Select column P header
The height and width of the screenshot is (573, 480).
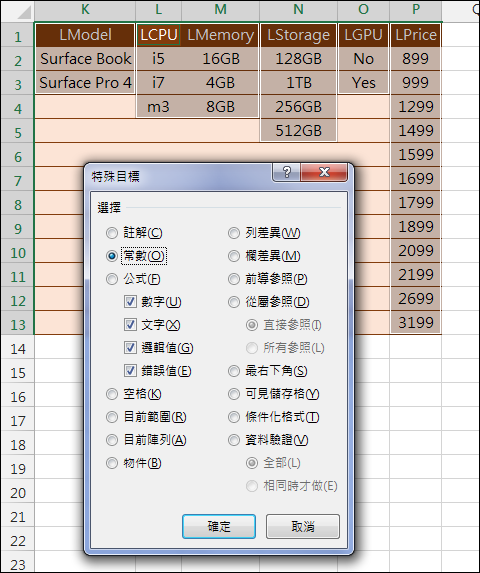[x=416, y=10]
